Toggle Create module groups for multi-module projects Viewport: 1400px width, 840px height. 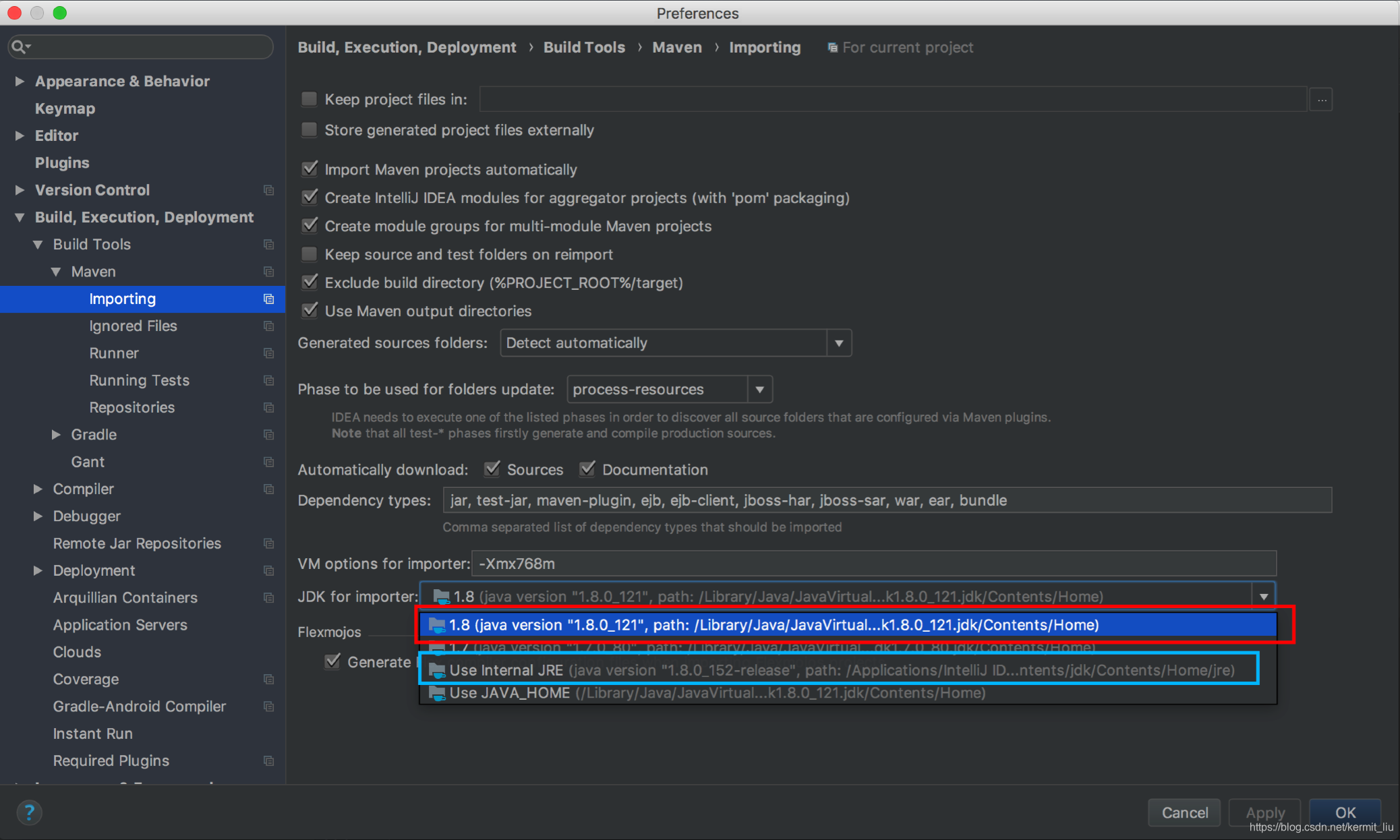click(x=310, y=226)
